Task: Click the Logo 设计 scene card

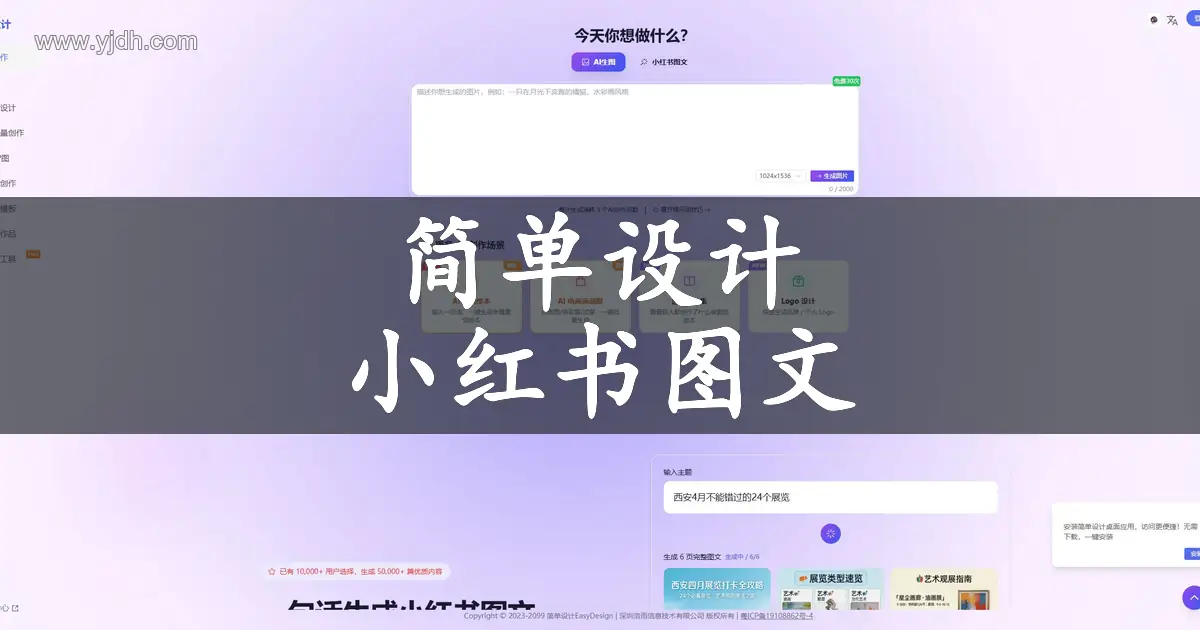Action: click(798, 296)
